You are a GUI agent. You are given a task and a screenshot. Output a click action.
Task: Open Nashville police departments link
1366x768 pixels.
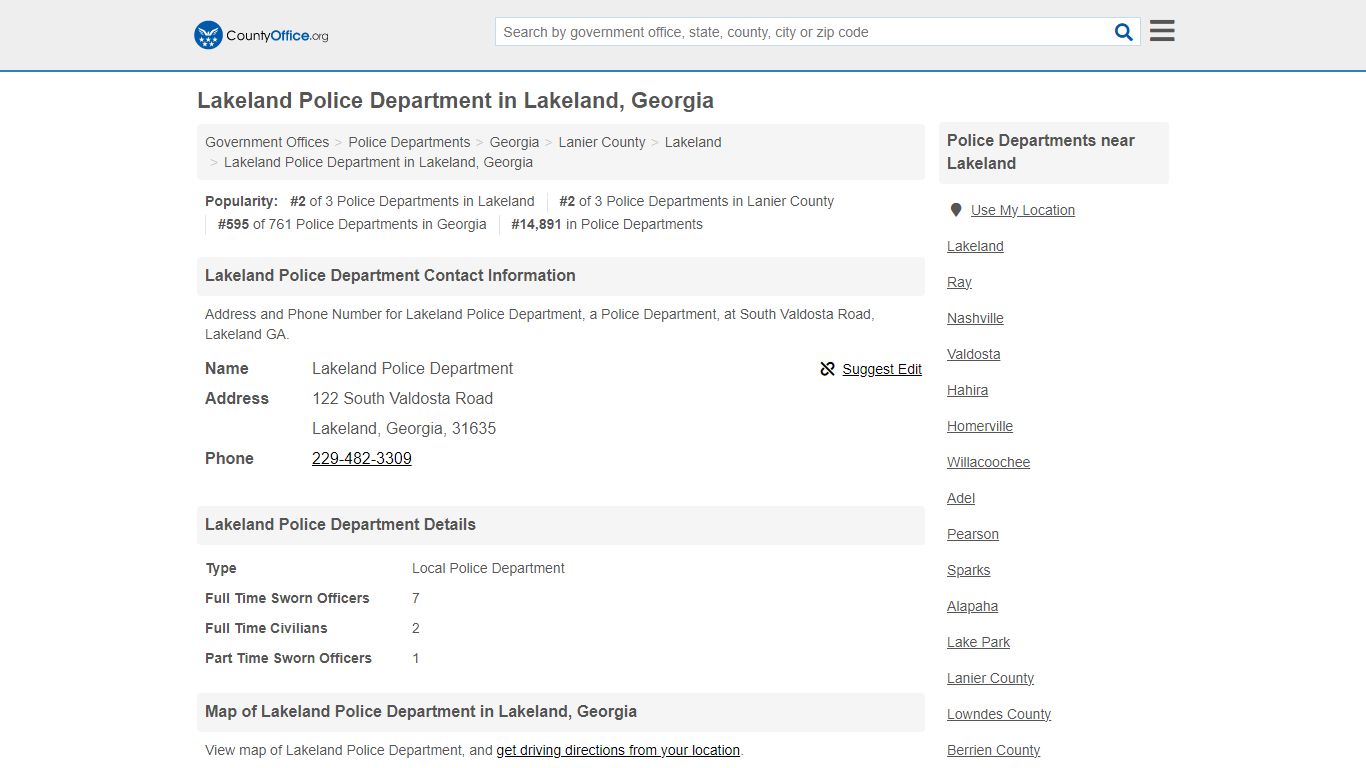point(975,318)
